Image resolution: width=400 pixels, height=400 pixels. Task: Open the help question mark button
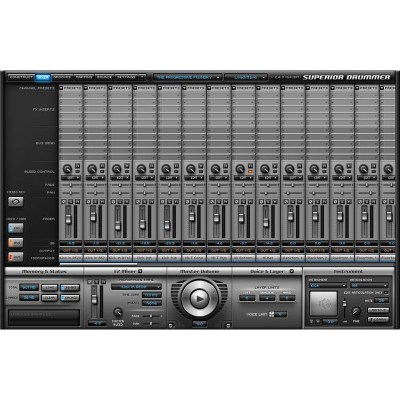coord(142,77)
